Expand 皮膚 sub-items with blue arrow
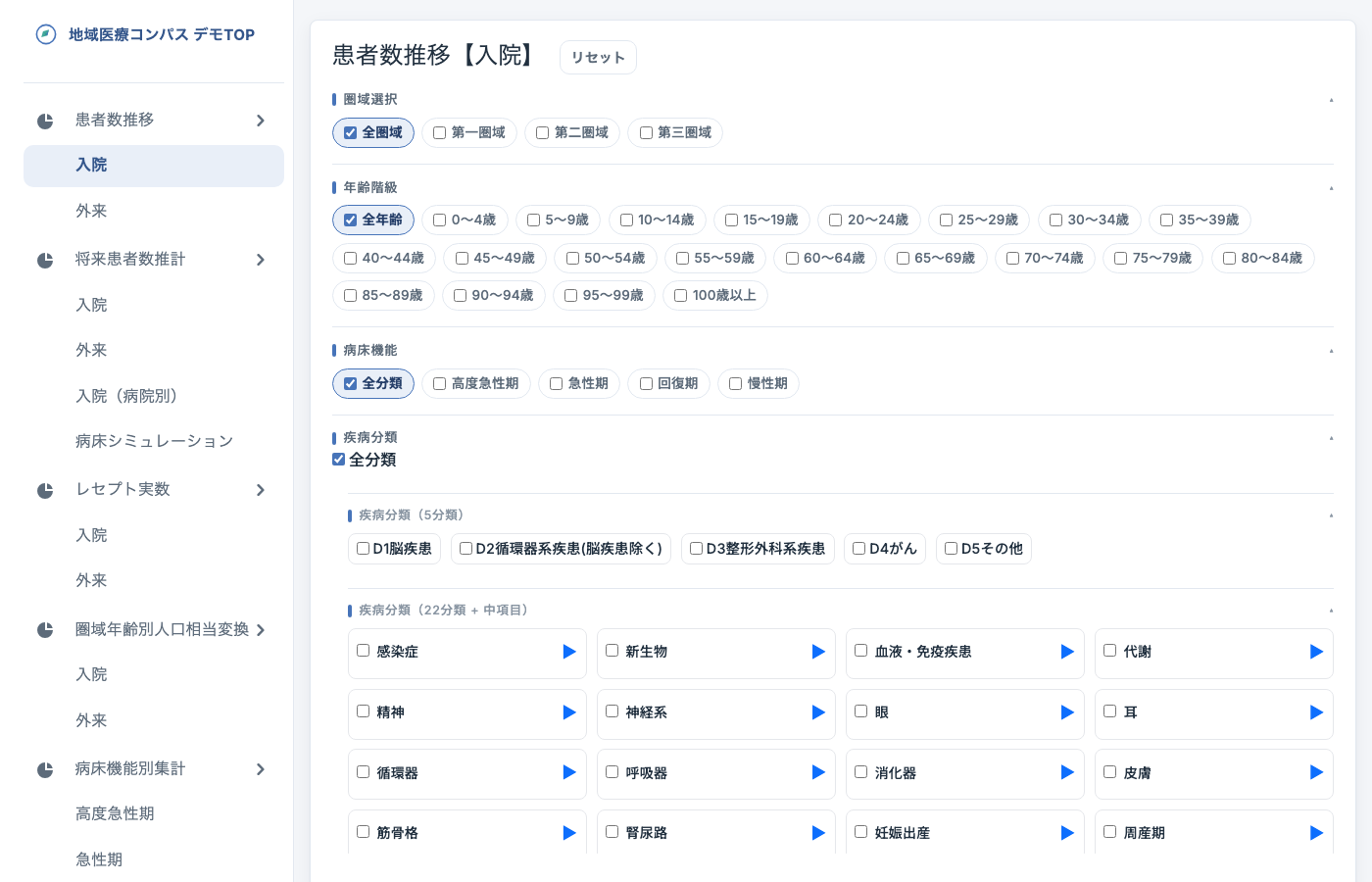Image resolution: width=1372 pixels, height=882 pixels. (x=1316, y=772)
